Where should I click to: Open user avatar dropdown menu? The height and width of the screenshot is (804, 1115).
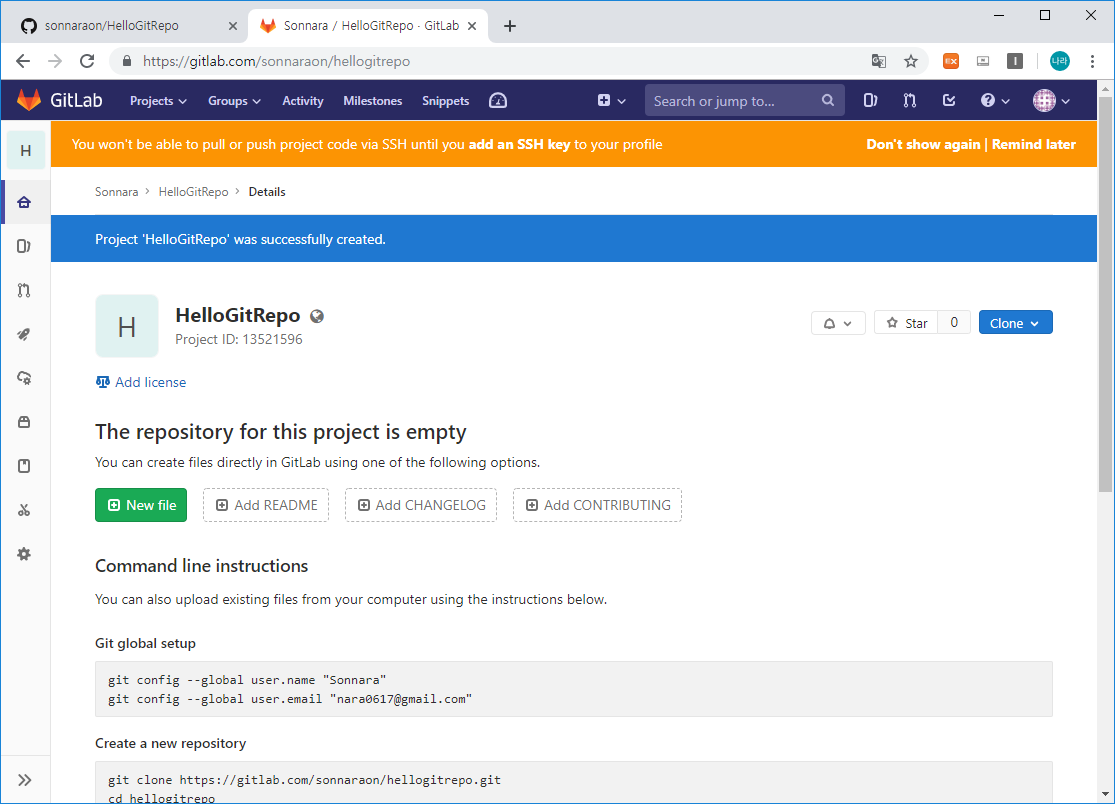point(1051,100)
